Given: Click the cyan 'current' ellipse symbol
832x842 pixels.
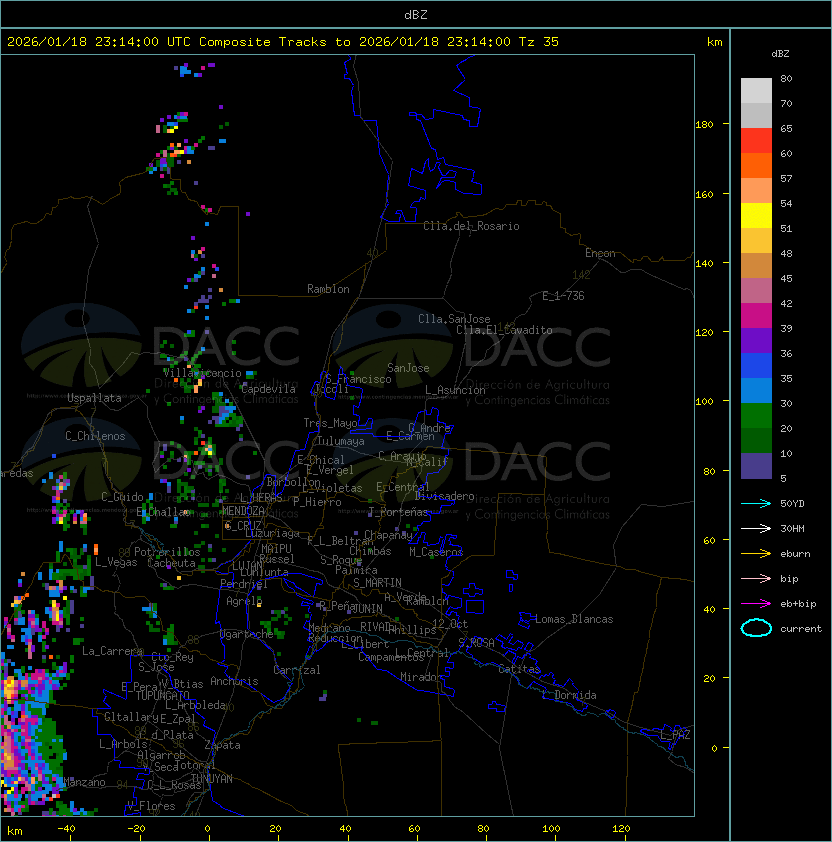Looking at the screenshot, I should click(x=756, y=628).
